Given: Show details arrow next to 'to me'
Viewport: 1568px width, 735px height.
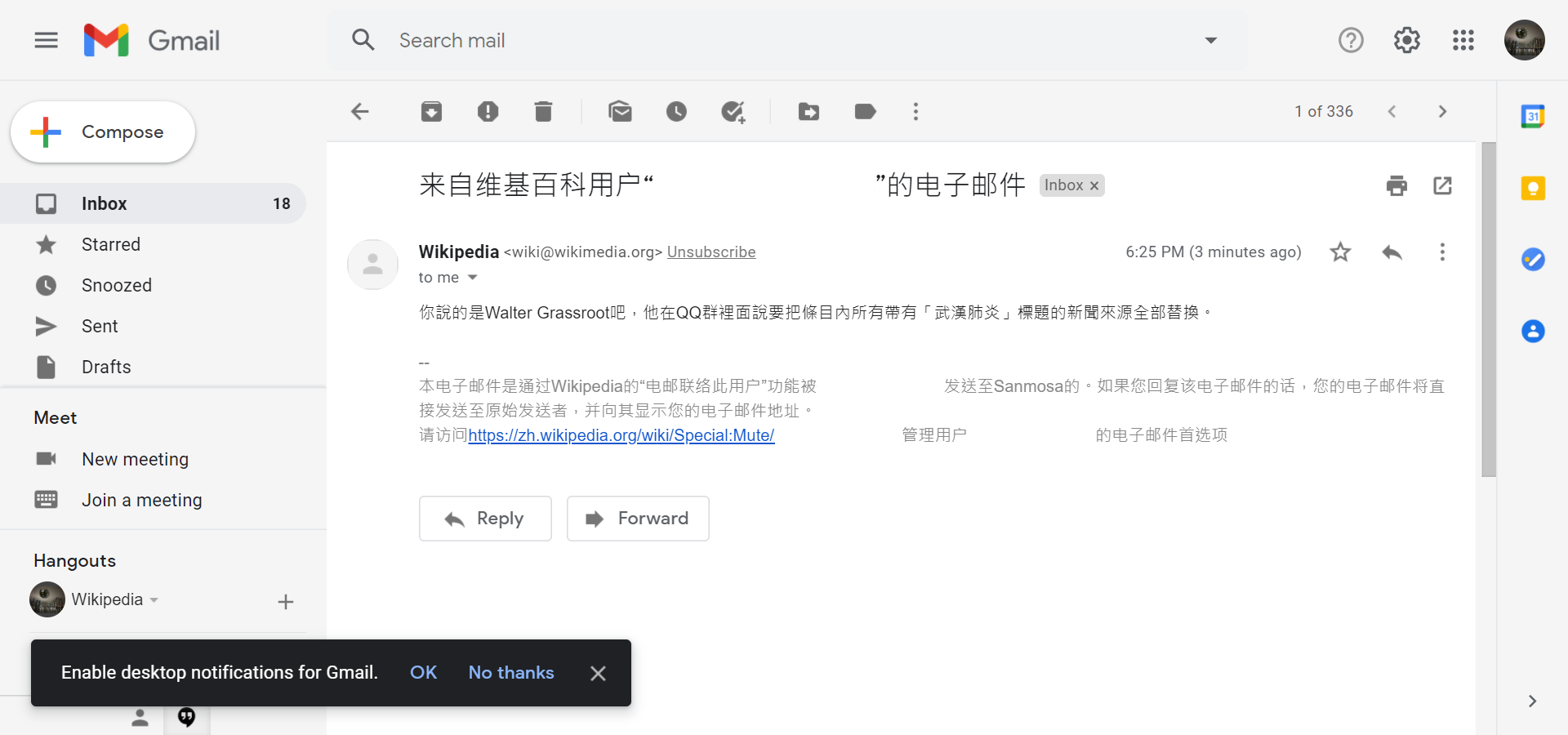Looking at the screenshot, I should pyautogui.click(x=472, y=278).
